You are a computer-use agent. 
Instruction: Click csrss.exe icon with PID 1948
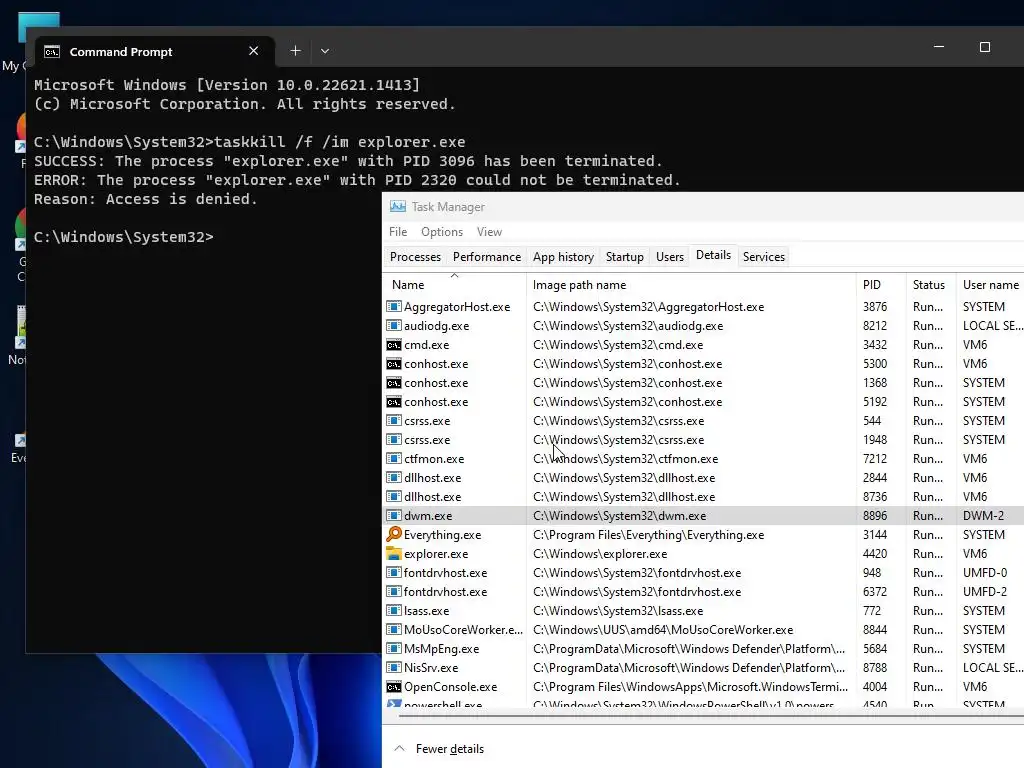coord(394,440)
